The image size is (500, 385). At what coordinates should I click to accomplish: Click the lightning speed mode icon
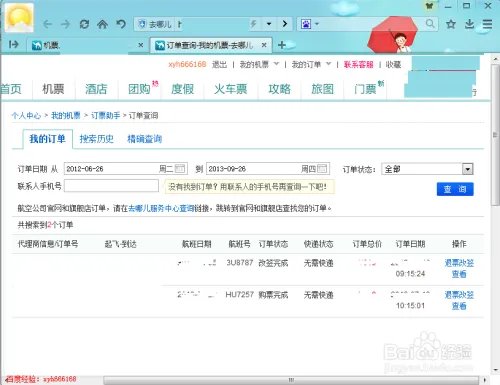click(254, 24)
